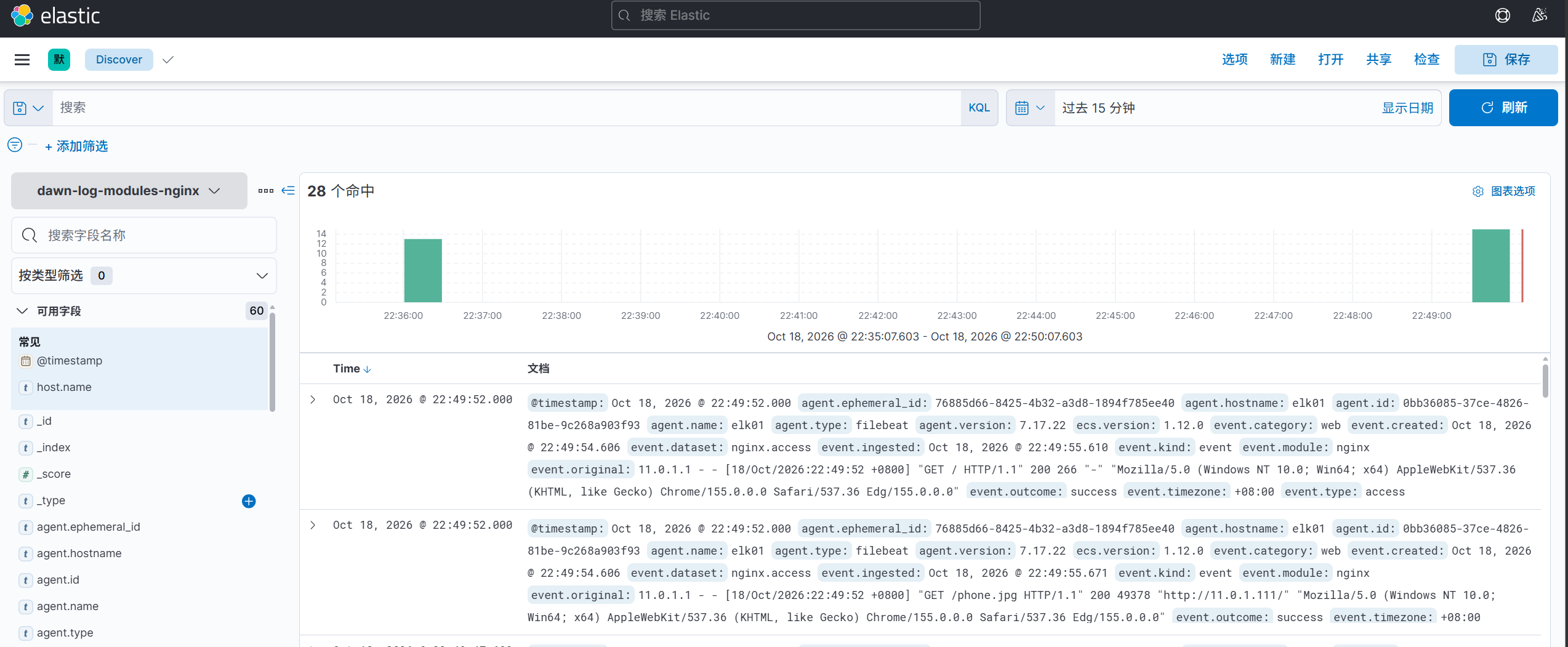Open the 检查 menu item
The height and width of the screenshot is (647, 1568).
click(1426, 60)
